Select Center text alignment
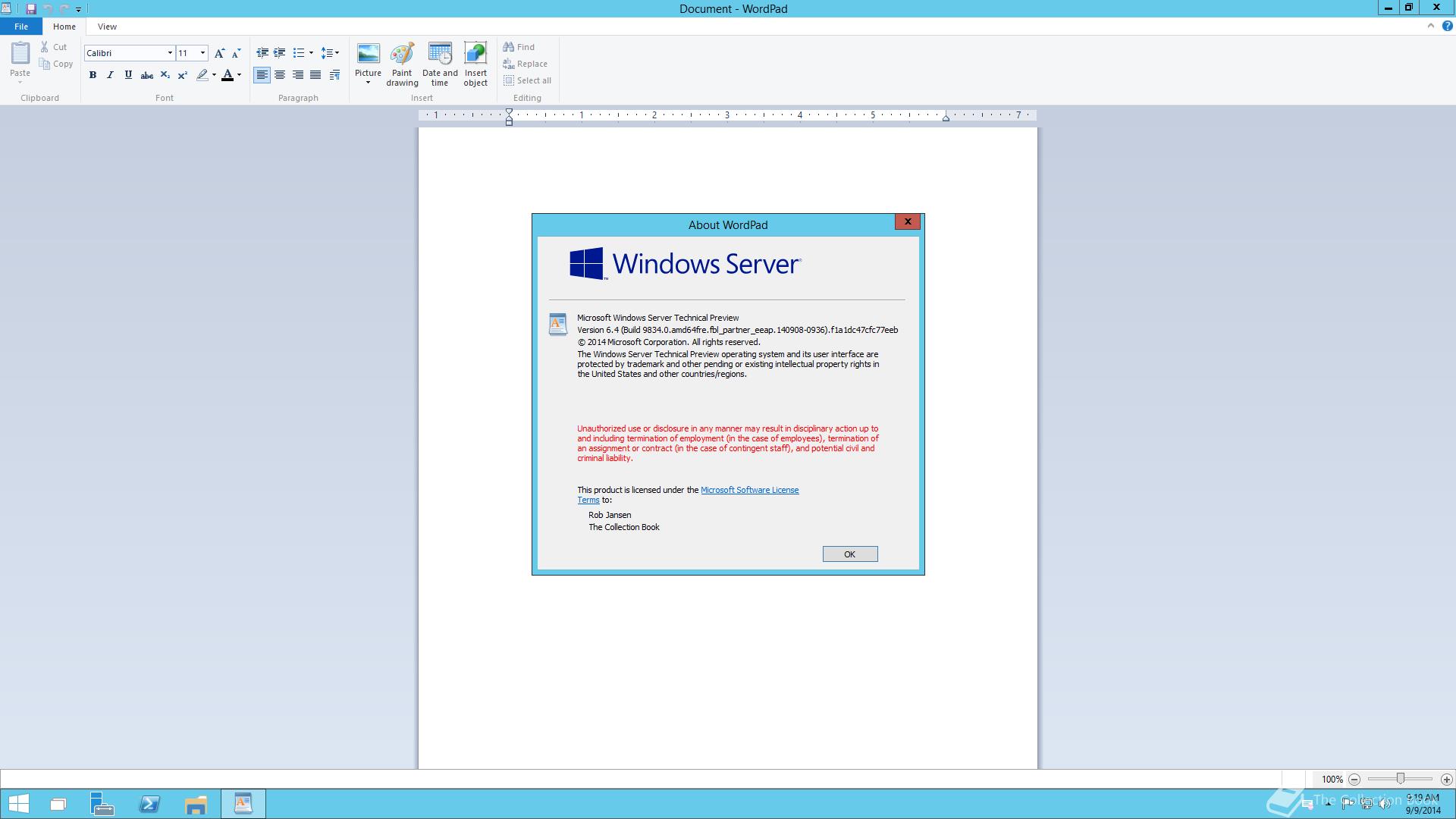Image resolution: width=1456 pixels, height=819 pixels. click(x=280, y=75)
